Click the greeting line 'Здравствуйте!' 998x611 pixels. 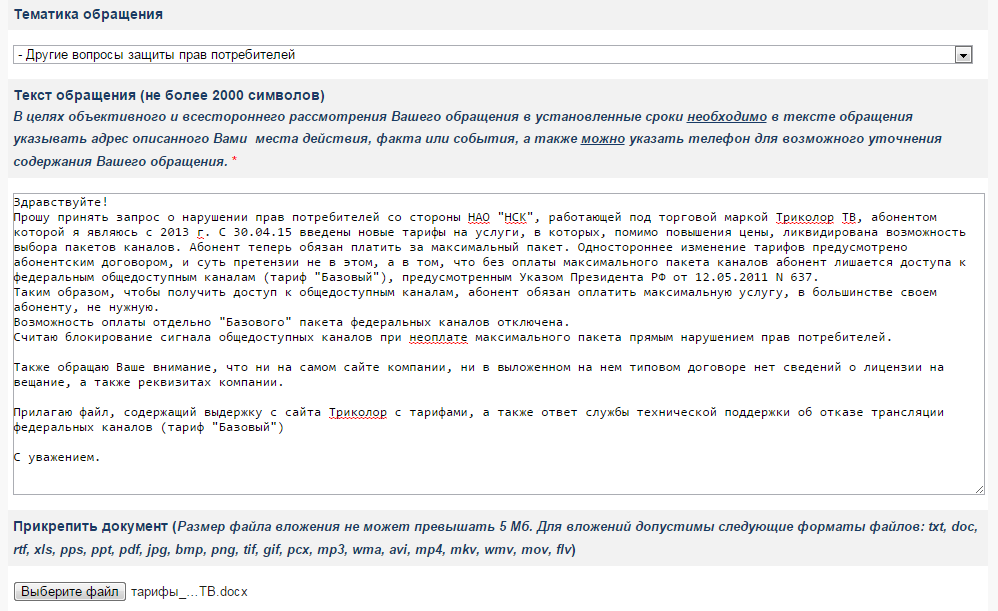click(61, 202)
